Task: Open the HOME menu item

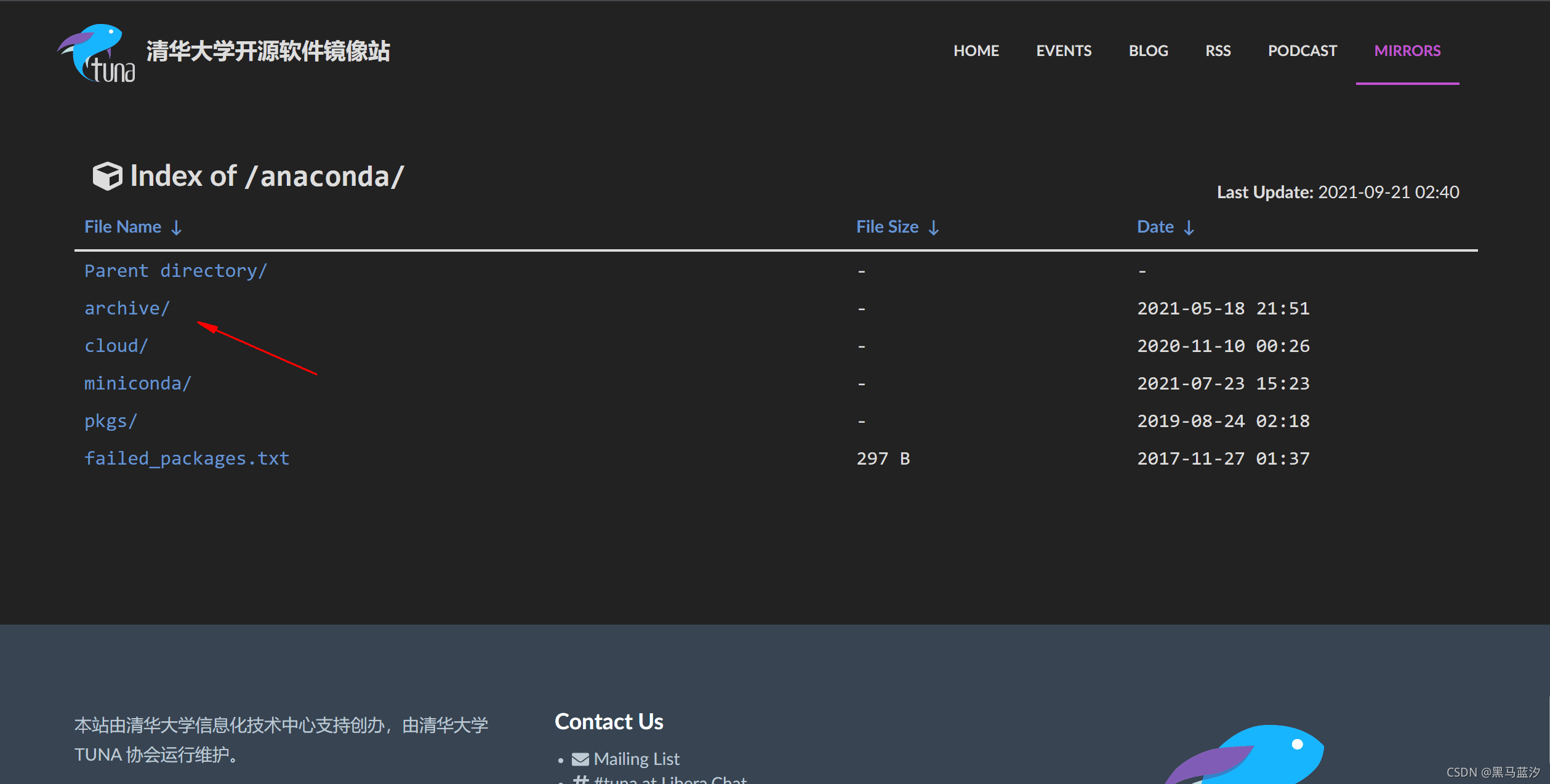Action: click(x=976, y=51)
